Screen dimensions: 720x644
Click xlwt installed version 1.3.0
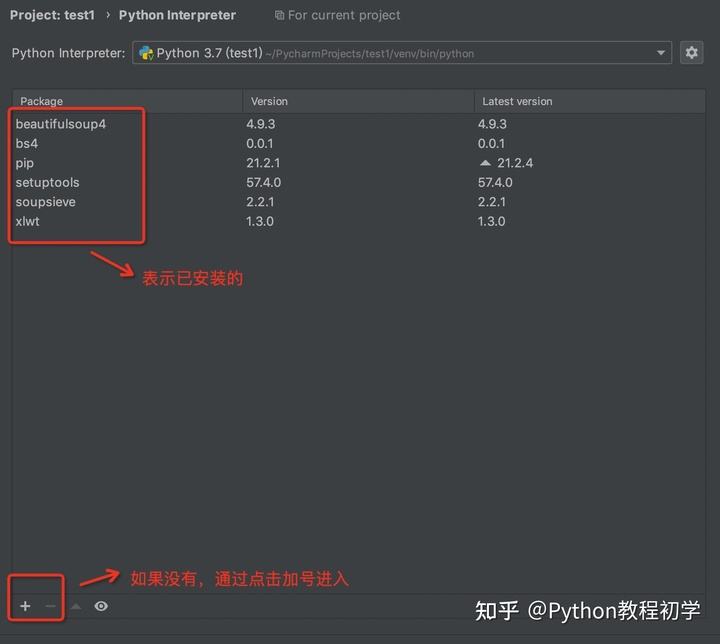[x=260, y=221]
